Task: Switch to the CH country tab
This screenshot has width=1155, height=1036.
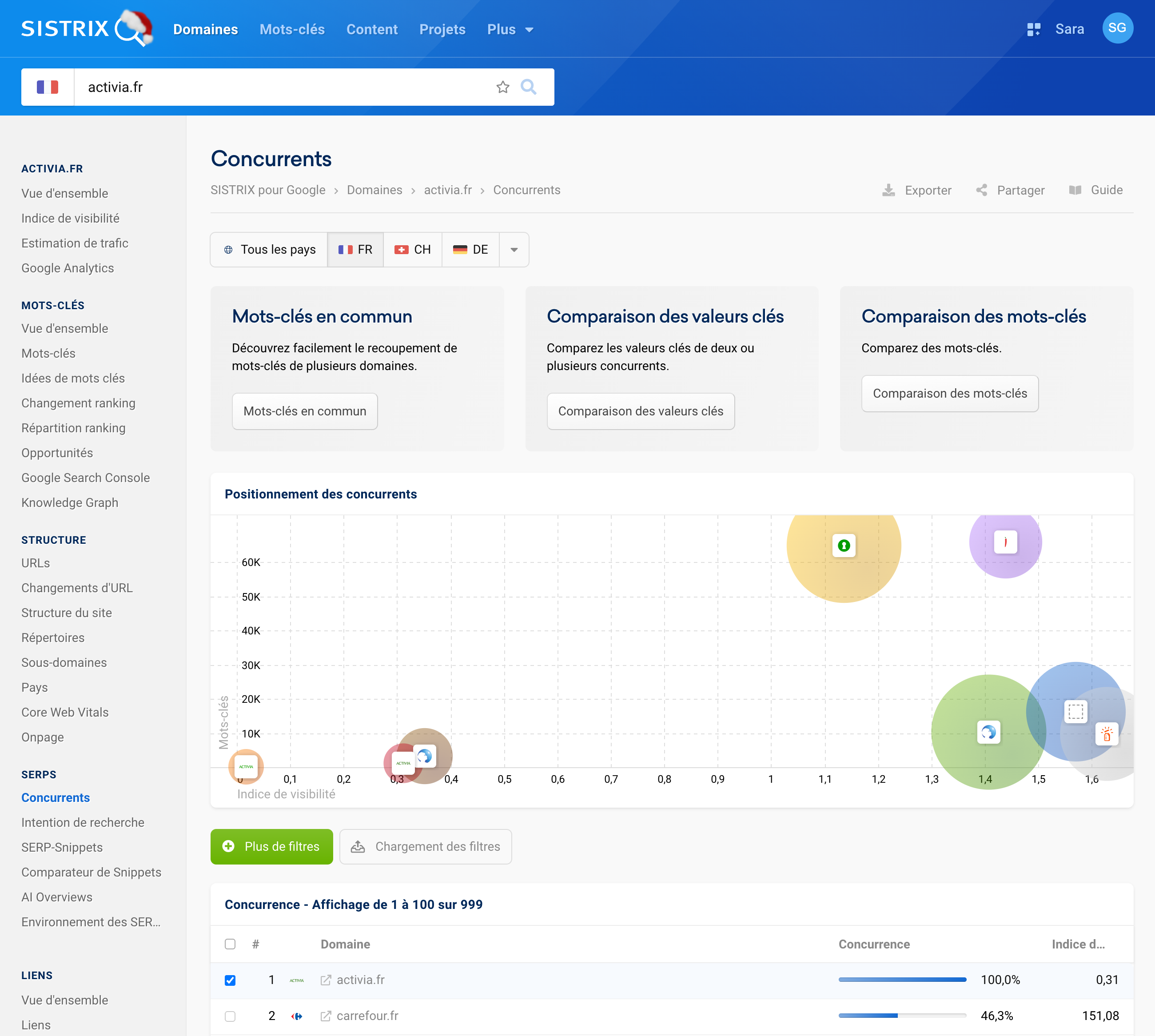Action: (x=412, y=249)
